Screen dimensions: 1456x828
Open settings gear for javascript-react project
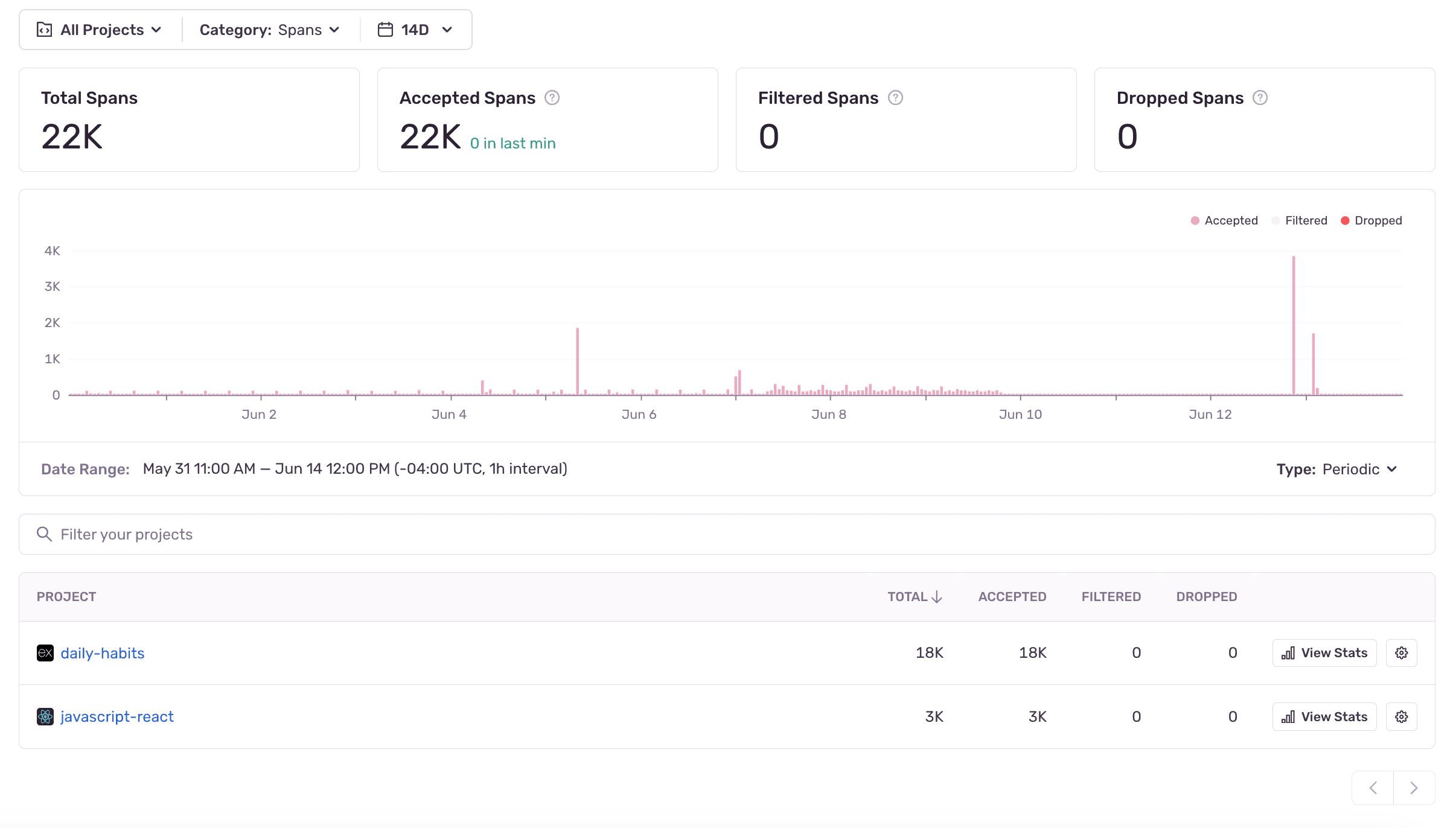[x=1401, y=716]
